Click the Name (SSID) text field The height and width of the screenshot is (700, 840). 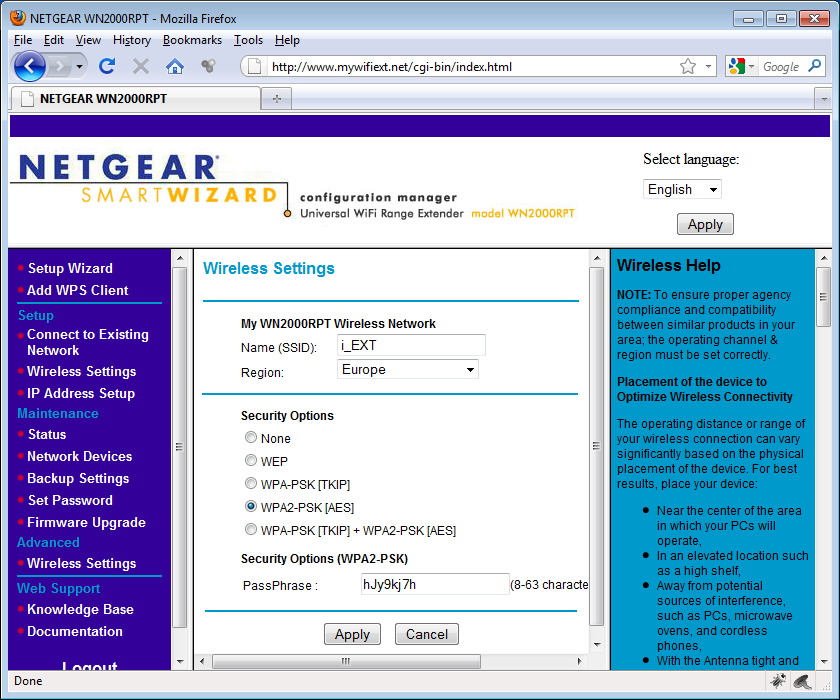click(x=411, y=345)
